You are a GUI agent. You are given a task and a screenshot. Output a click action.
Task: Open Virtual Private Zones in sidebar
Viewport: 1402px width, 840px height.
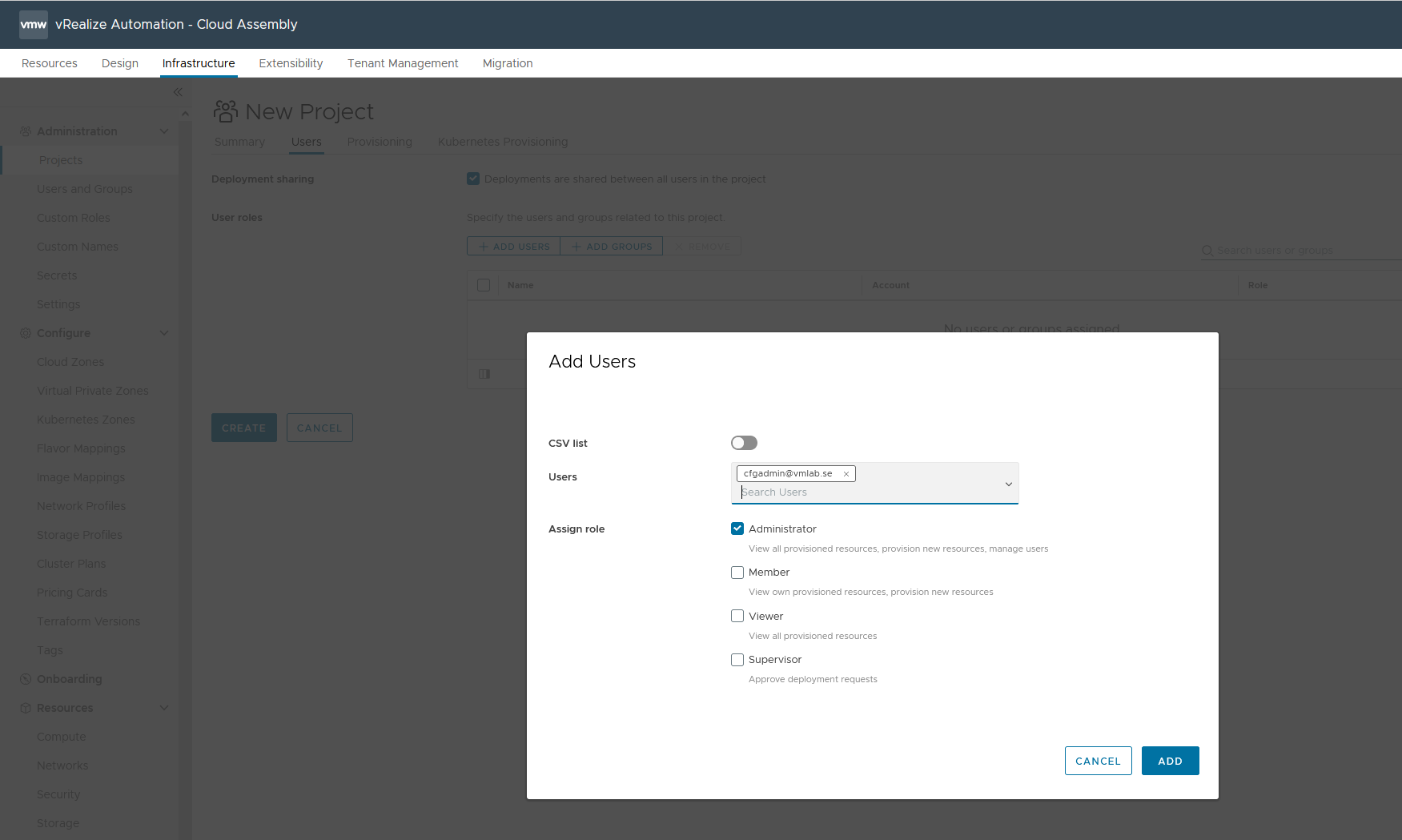point(93,391)
